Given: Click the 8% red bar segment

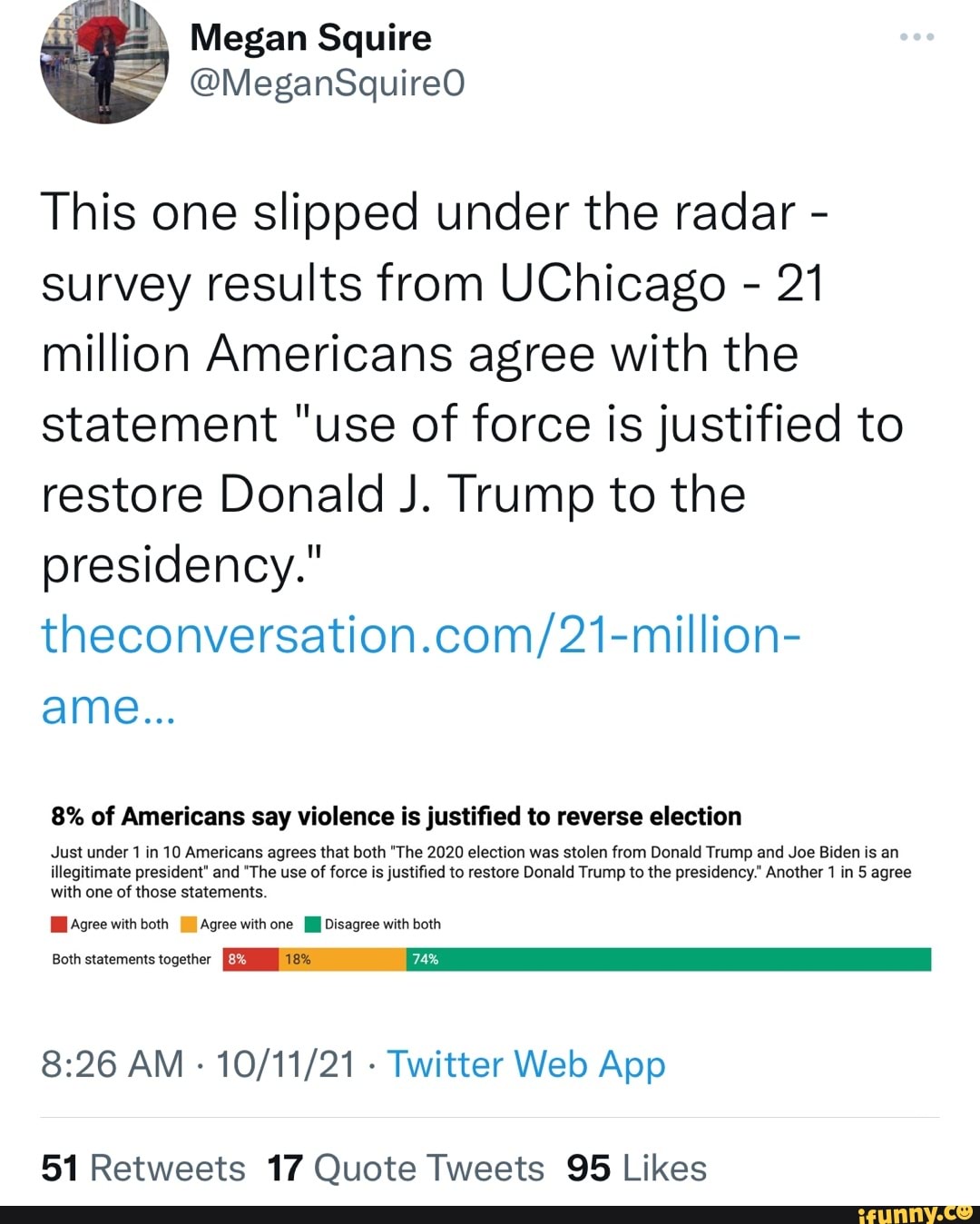Looking at the screenshot, I should [x=247, y=958].
